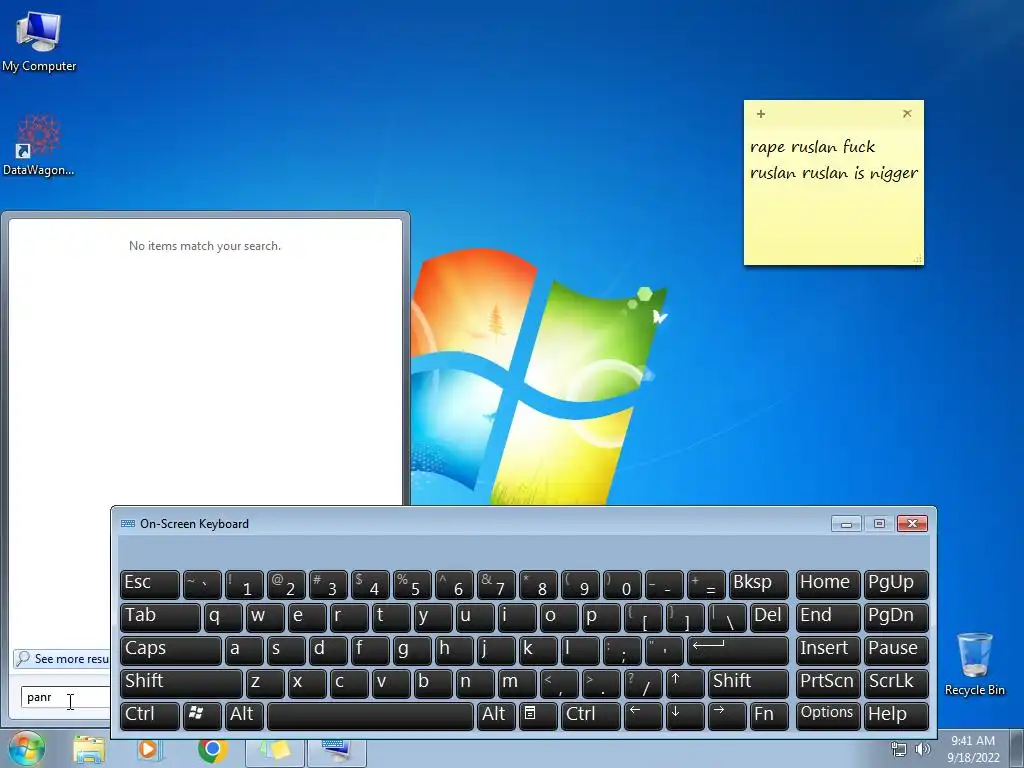Image resolution: width=1024 pixels, height=768 pixels.
Task: Tap the q key
Action: [223, 617]
